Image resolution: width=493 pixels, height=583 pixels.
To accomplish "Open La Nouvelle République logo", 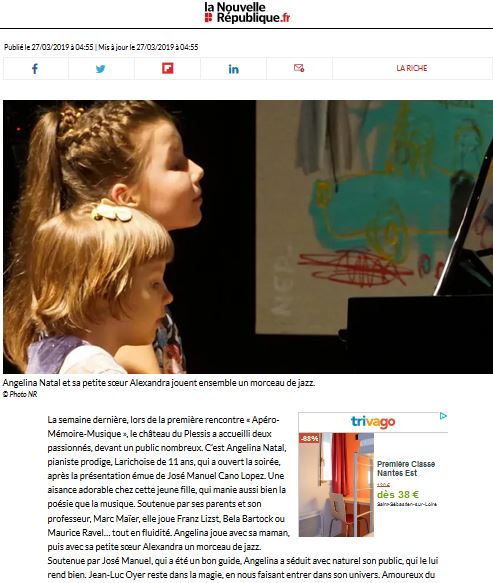I will [x=247, y=13].
